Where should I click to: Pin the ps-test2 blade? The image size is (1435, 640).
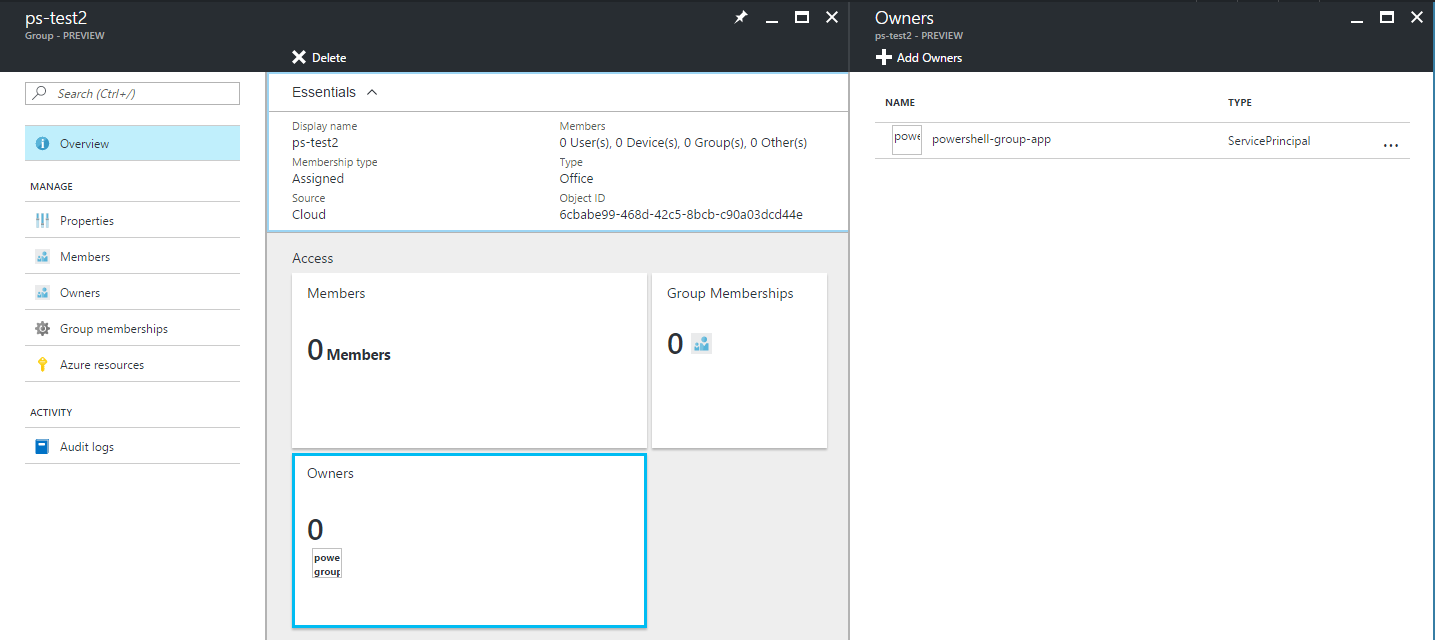[x=741, y=18]
